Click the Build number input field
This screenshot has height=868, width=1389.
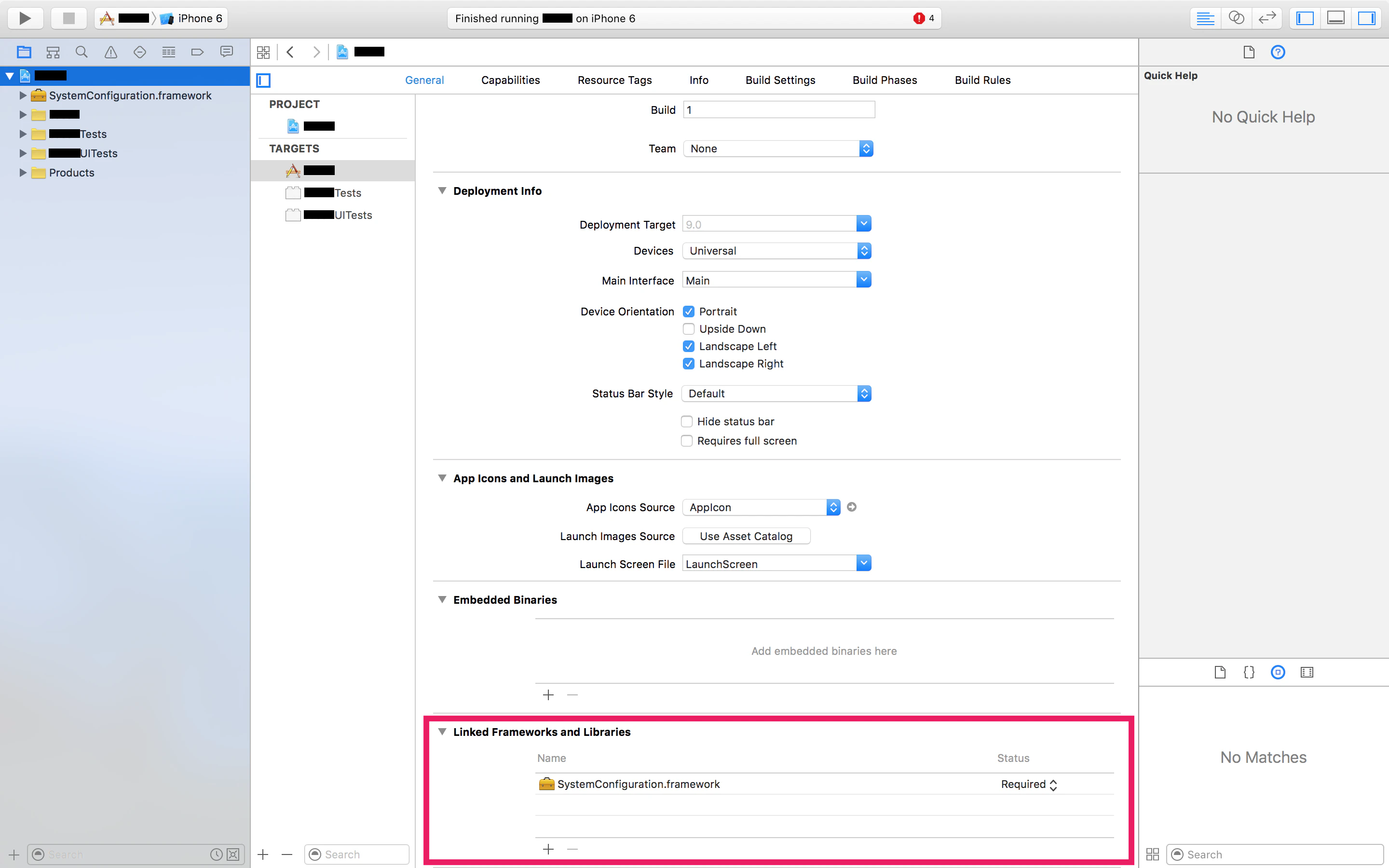pos(779,109)
